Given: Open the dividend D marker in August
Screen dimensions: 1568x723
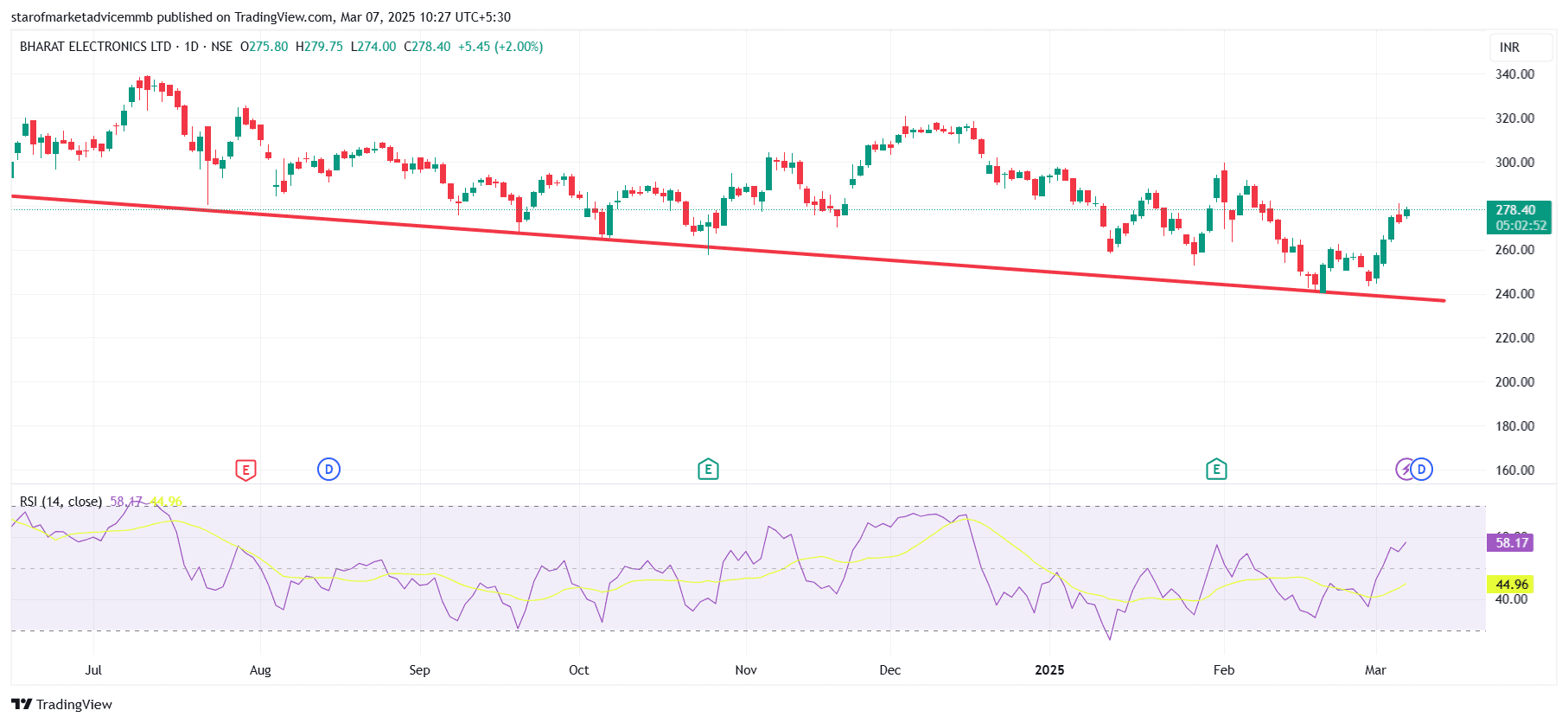Looking at the screenshot, I should pyautogui.click(x=328, y=470).
